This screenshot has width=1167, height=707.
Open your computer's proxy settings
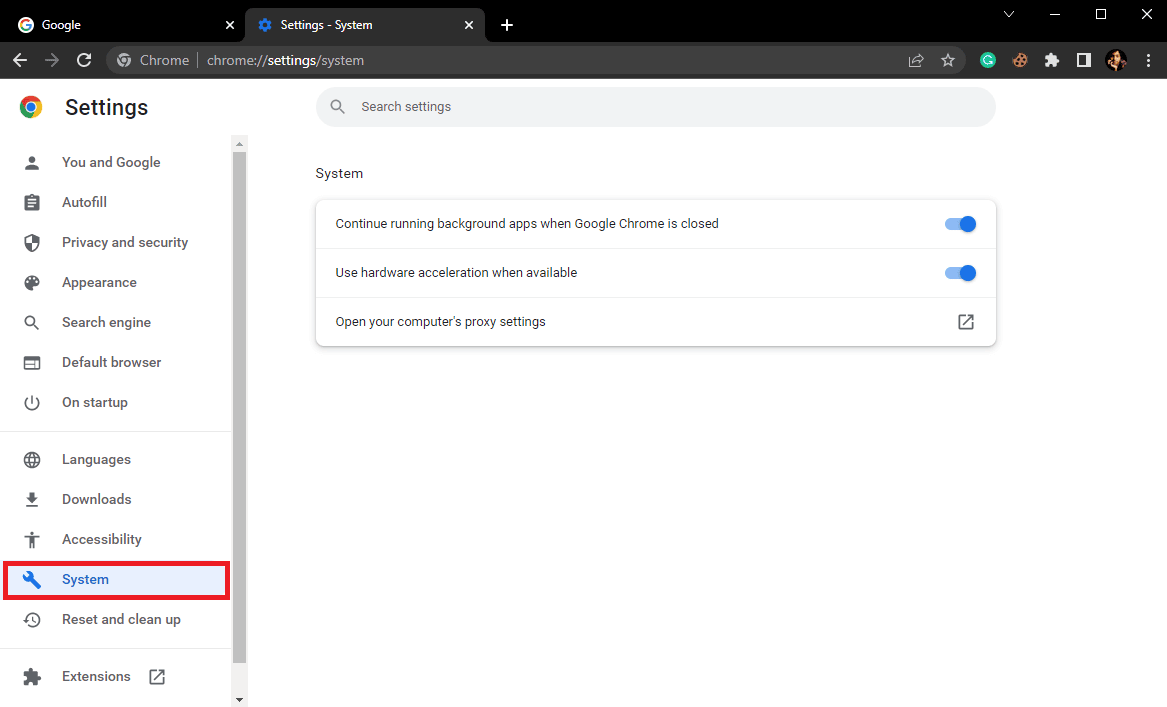point(656,322)
